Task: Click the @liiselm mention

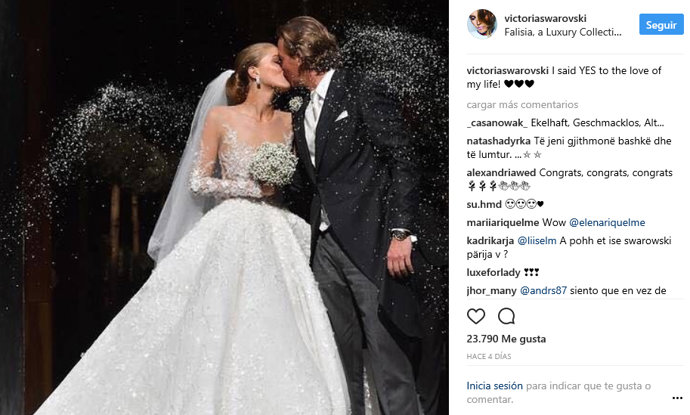Action: [x=536, y=241]
